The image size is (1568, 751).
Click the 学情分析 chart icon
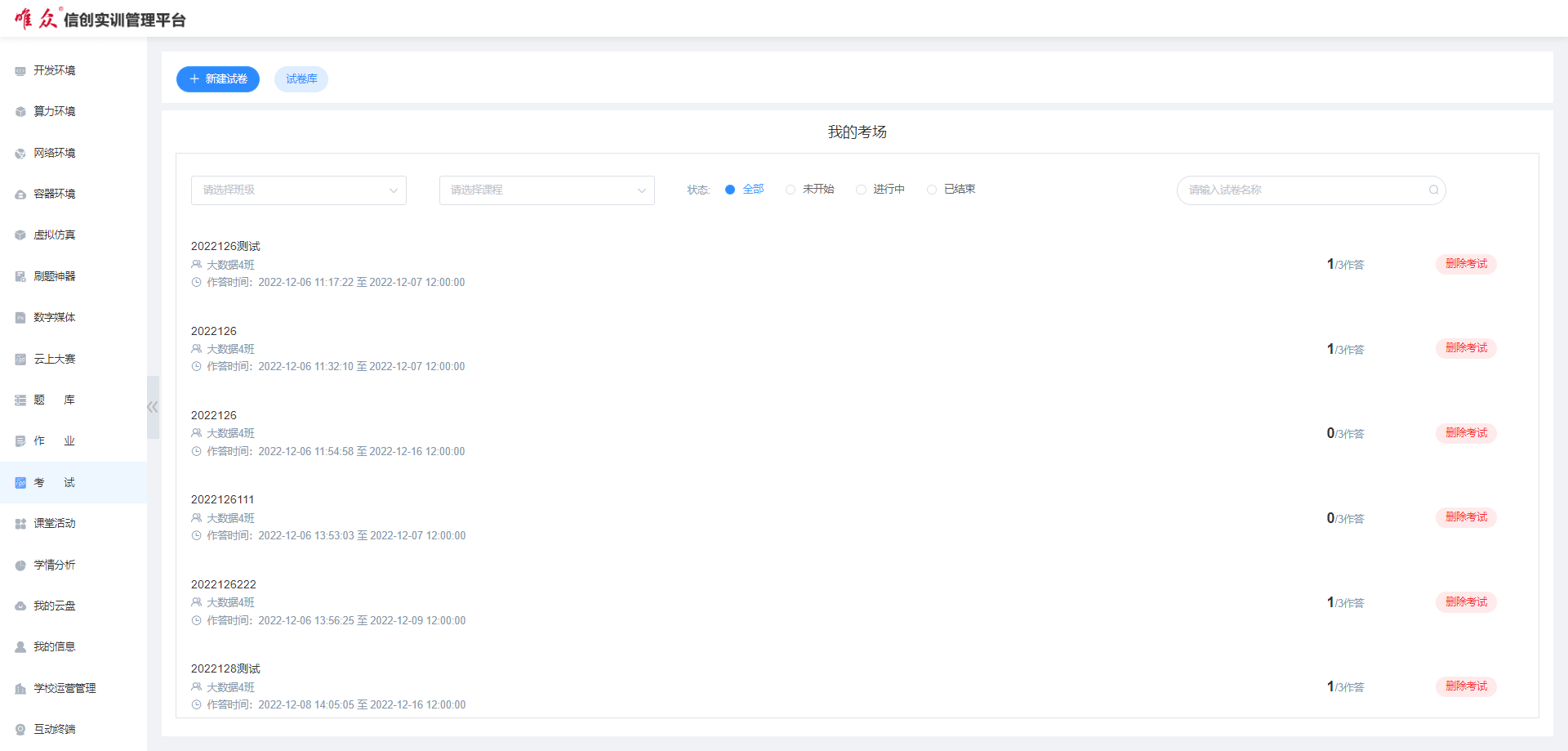(x=20, y=565)
